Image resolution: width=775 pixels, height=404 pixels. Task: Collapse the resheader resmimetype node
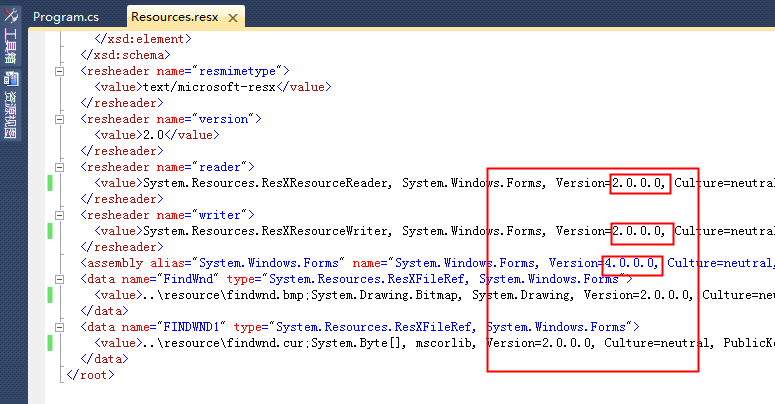(x=59, y=71)
